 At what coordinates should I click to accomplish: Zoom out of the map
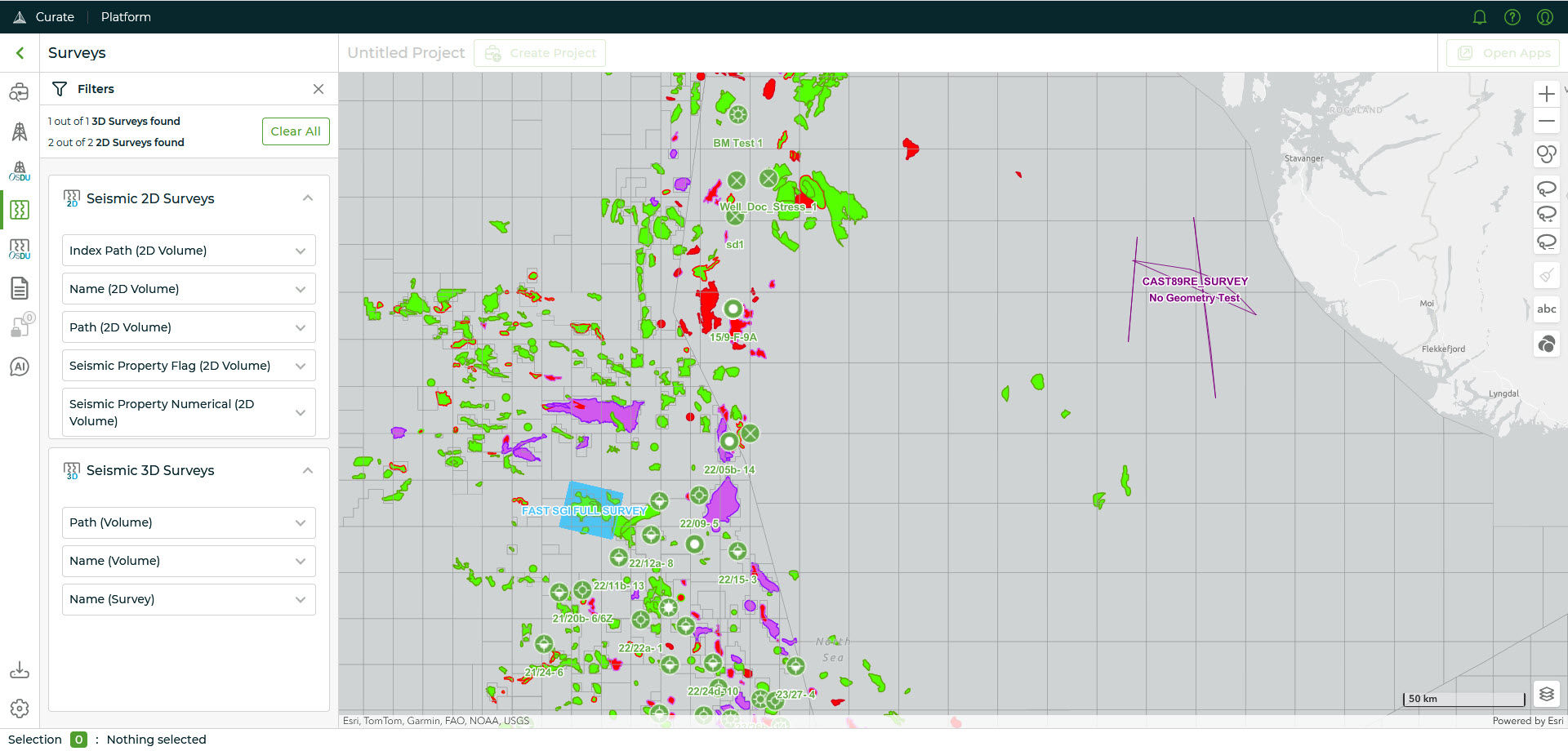1546,122
